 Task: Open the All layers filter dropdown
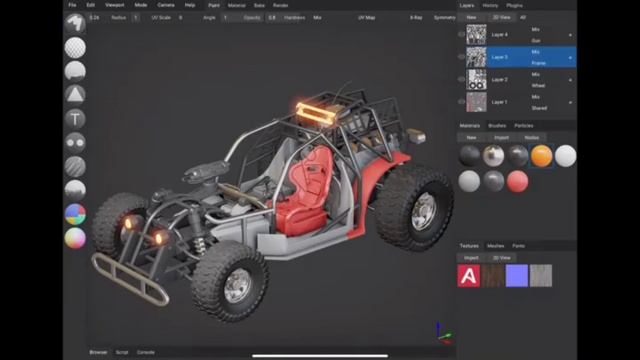point(523,18)
